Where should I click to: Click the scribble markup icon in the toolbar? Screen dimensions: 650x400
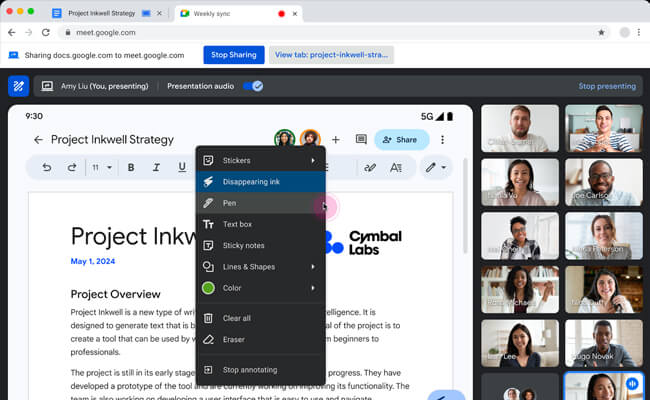(370, 167)
